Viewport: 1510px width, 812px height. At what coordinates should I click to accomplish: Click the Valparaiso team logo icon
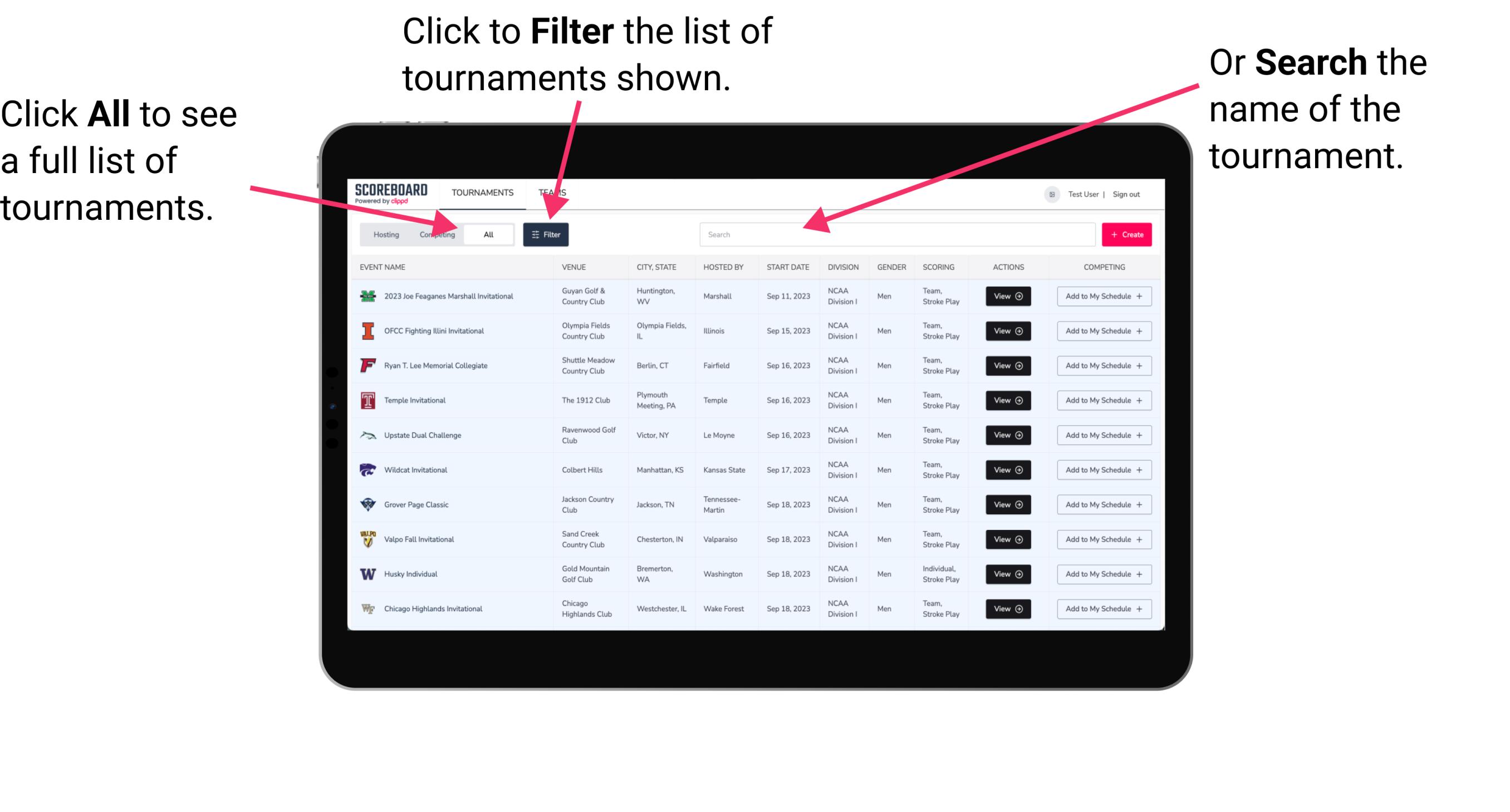(x=367, y=539)
